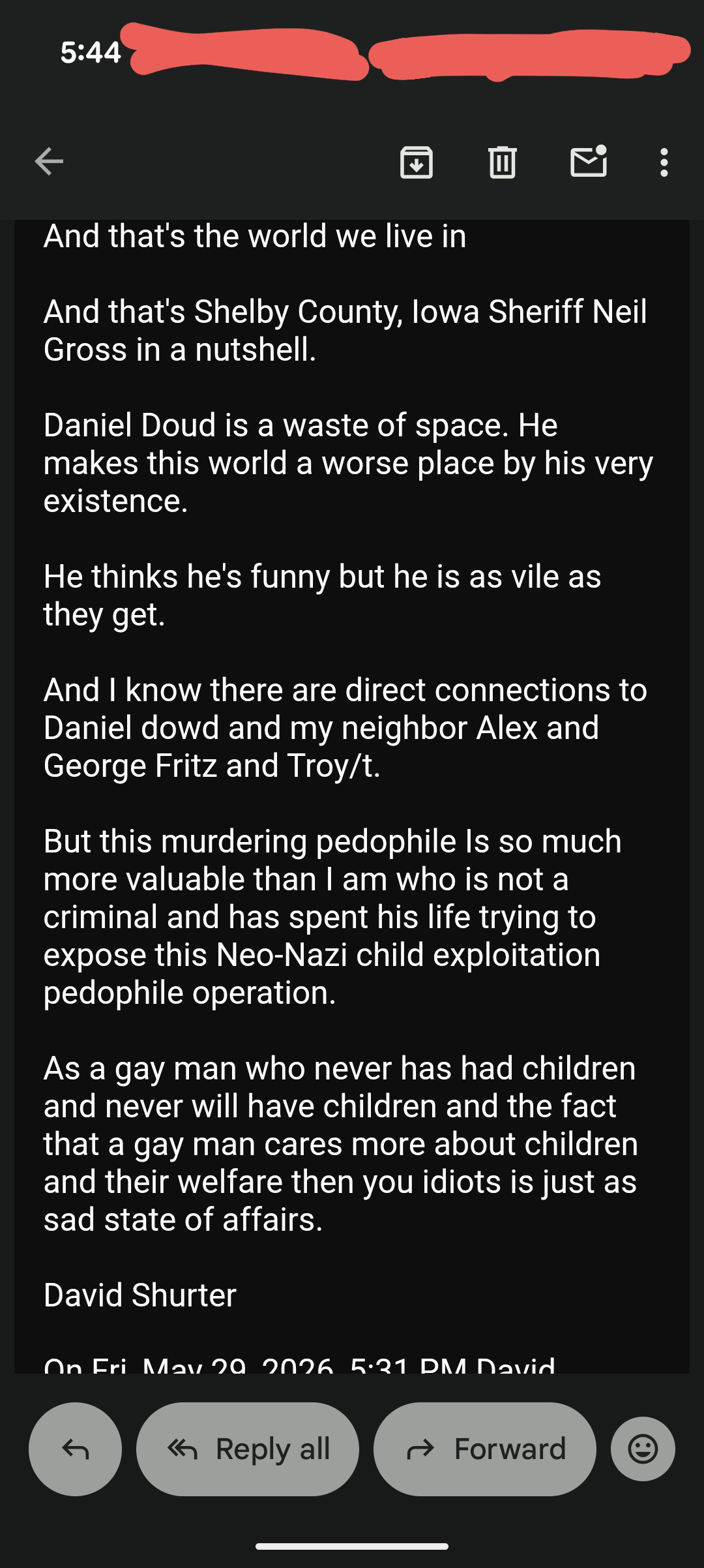Tap the bottom home gesture bar
Screen dimensions: 704x1568
[352, 1546]
